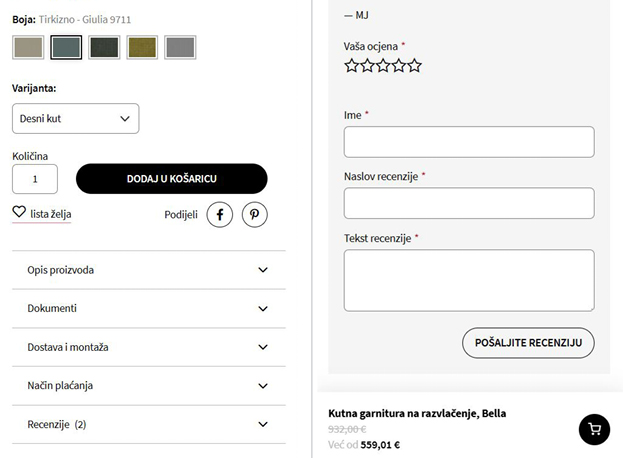Pick the beige color swatch

point(28,47)
